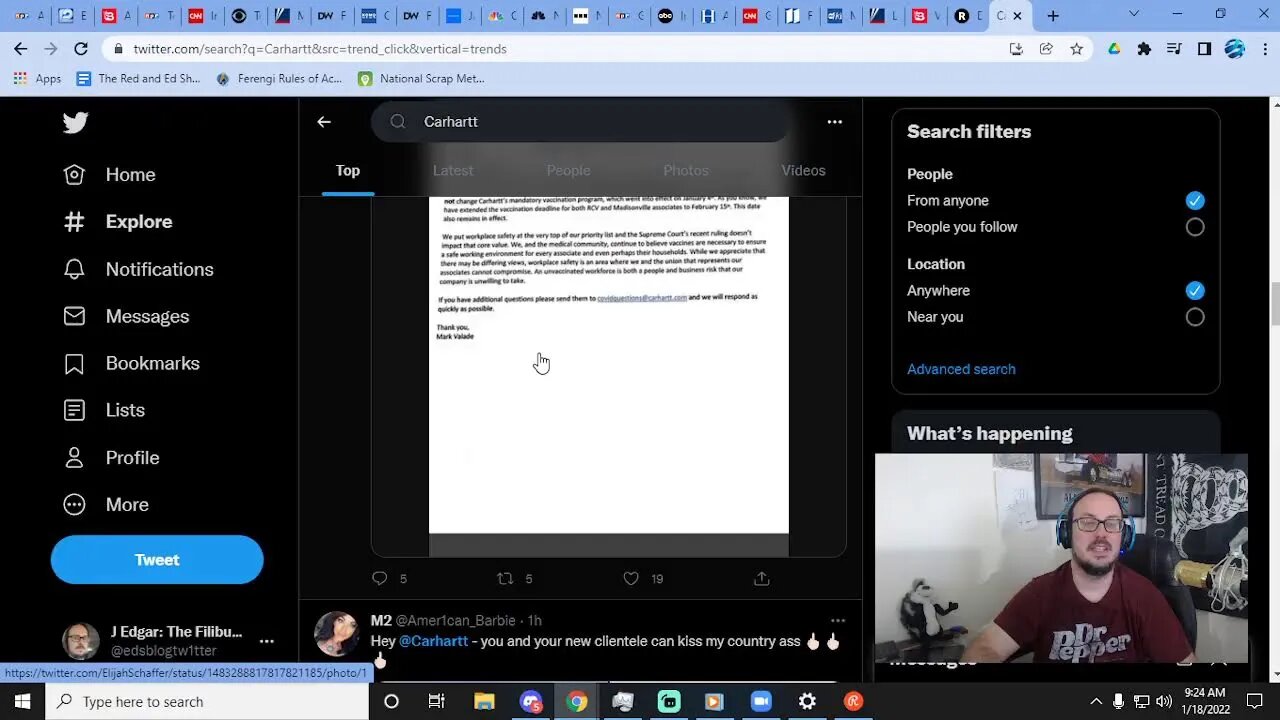Open Lists from the sidebar

click(104, 410)
